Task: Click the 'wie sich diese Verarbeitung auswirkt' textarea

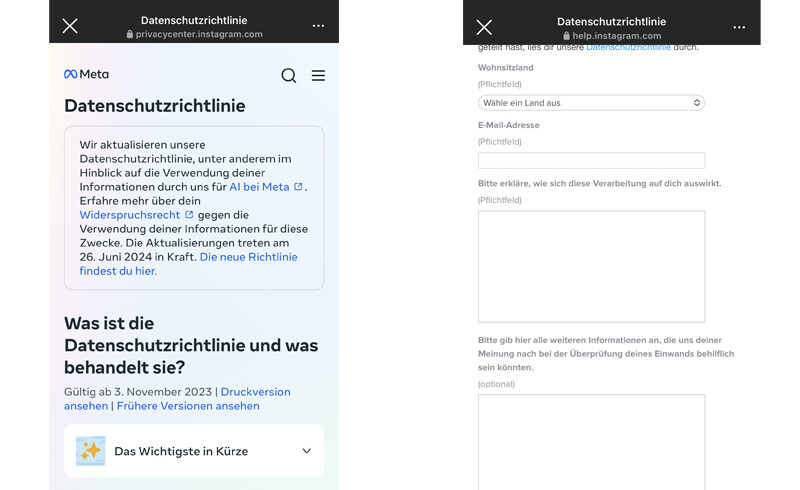Action: pos(591,266)
